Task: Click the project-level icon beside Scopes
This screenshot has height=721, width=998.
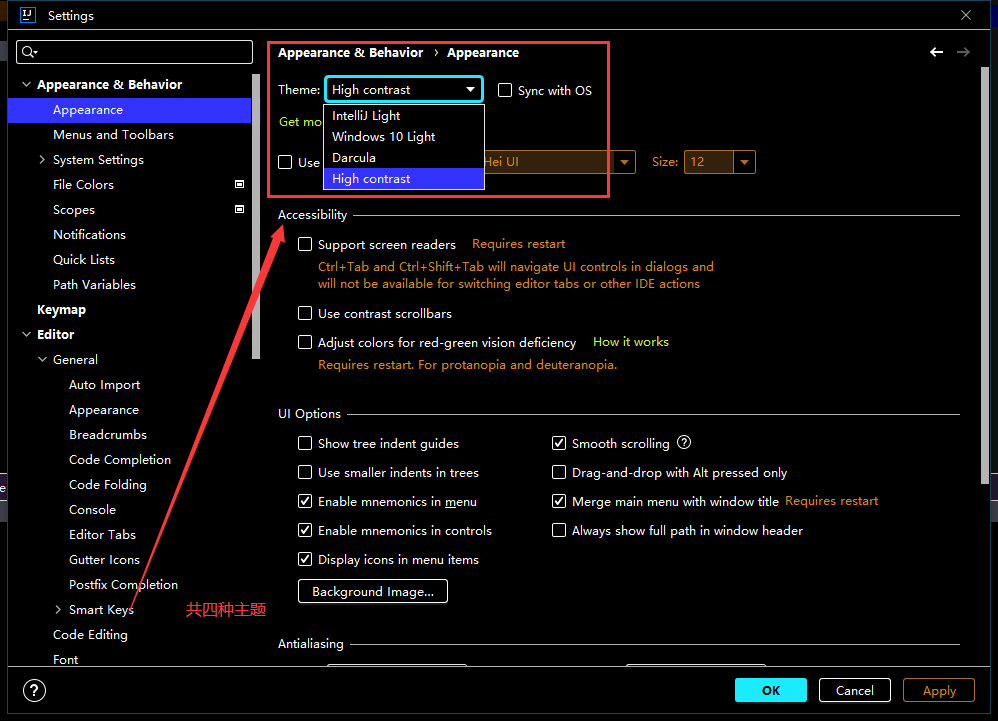Action: tap(239, 209)
